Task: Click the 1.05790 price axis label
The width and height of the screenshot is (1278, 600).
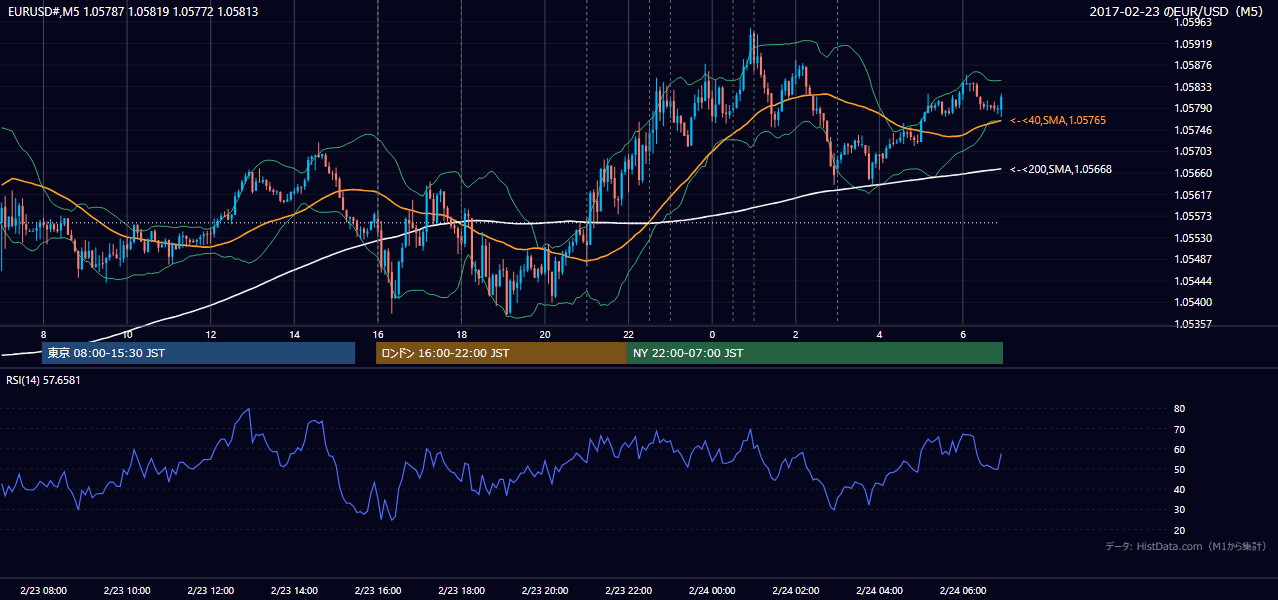Action: pyautogui.click(x=1194, y=108)
